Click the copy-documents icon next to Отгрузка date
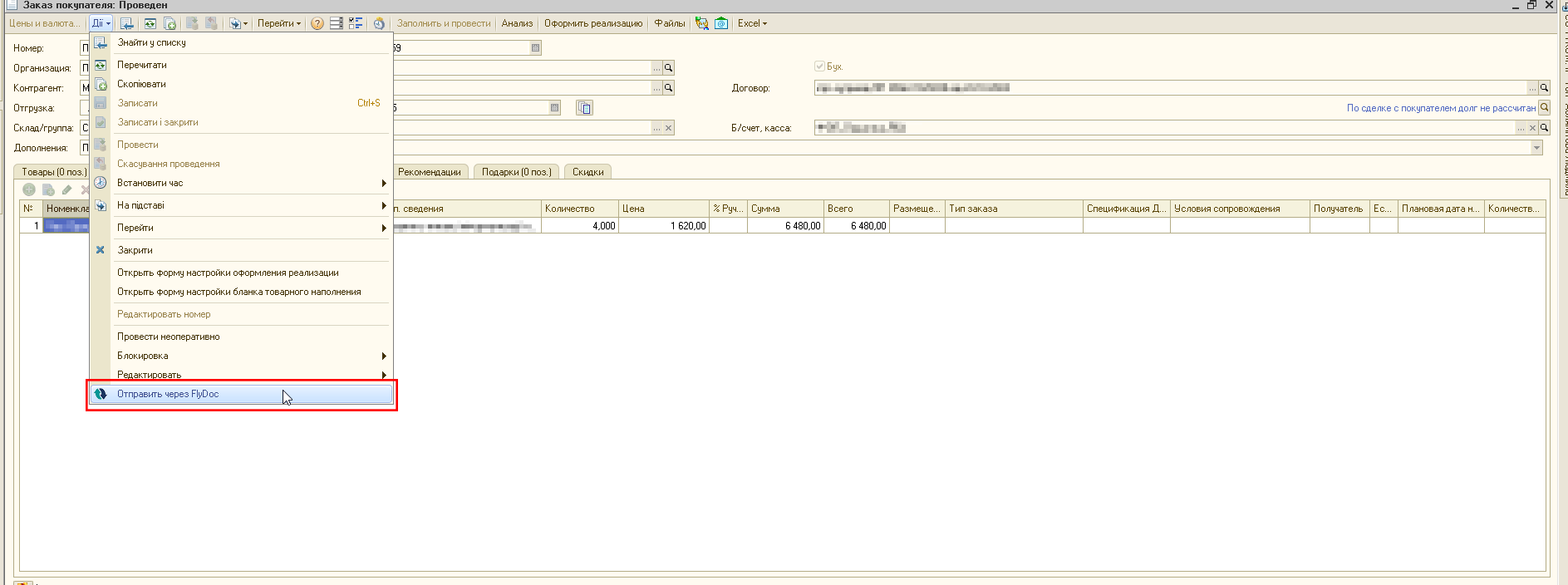The width and height of the screenshot is (1568, 585). tap(584, 108)
